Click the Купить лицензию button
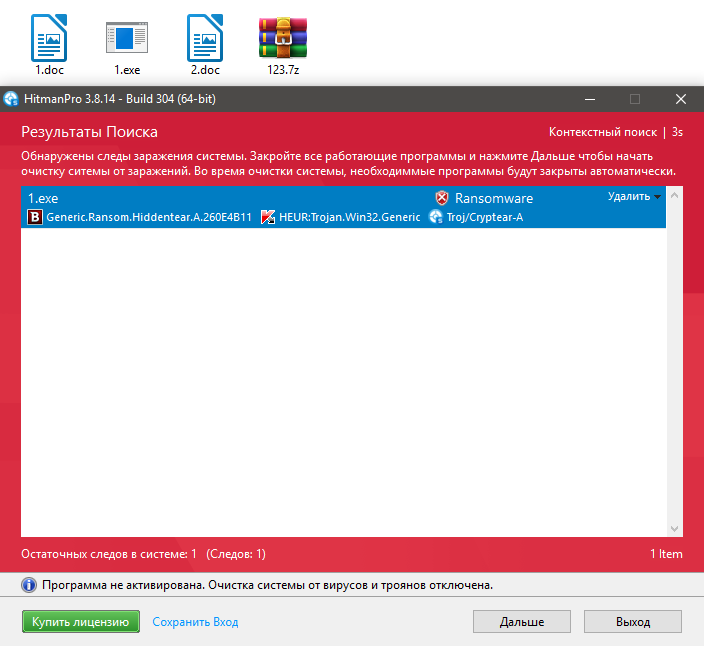 81,622
